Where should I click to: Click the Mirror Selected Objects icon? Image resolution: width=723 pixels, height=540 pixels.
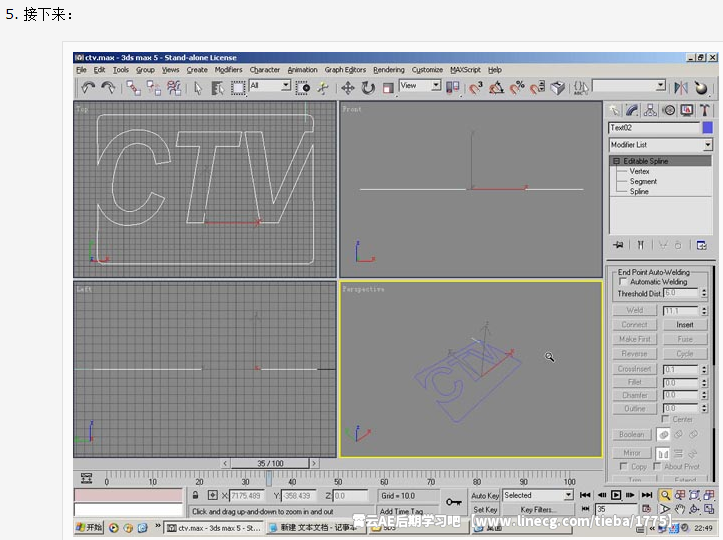[681, 88]
